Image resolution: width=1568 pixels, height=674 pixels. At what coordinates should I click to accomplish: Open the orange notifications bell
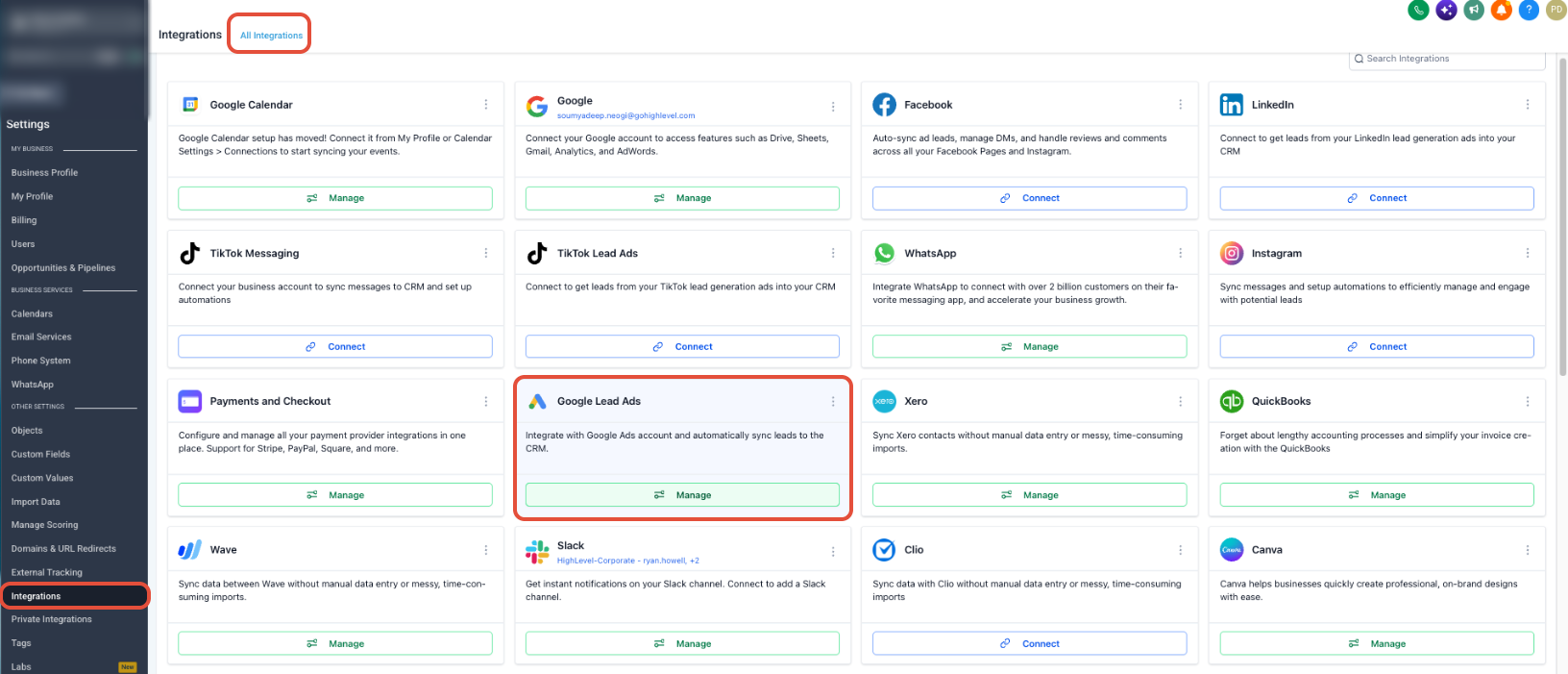tap(1502, 10)
